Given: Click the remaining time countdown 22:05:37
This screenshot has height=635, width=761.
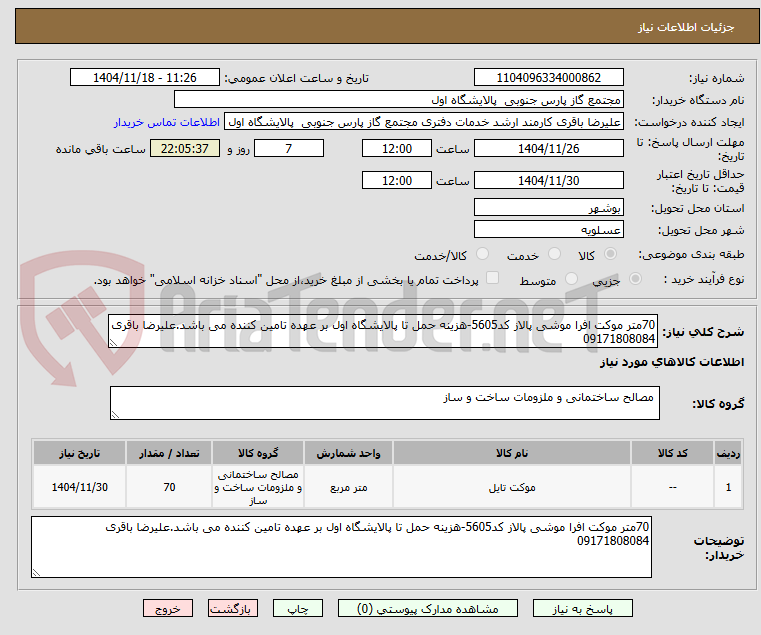Looking at the screenshot, I should [x=184, y=149].
